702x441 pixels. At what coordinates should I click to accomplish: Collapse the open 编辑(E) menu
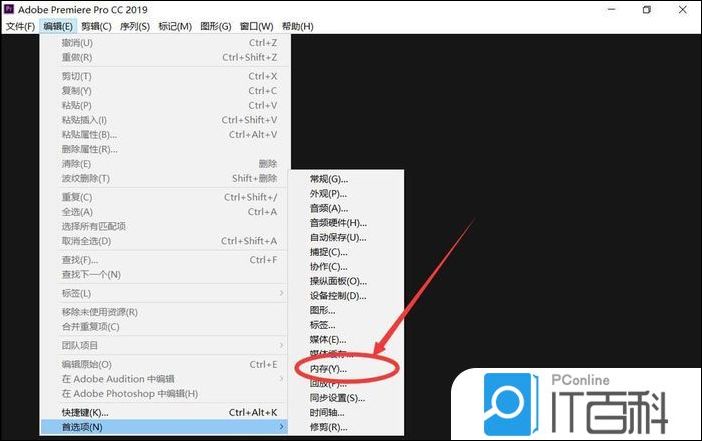58,26
